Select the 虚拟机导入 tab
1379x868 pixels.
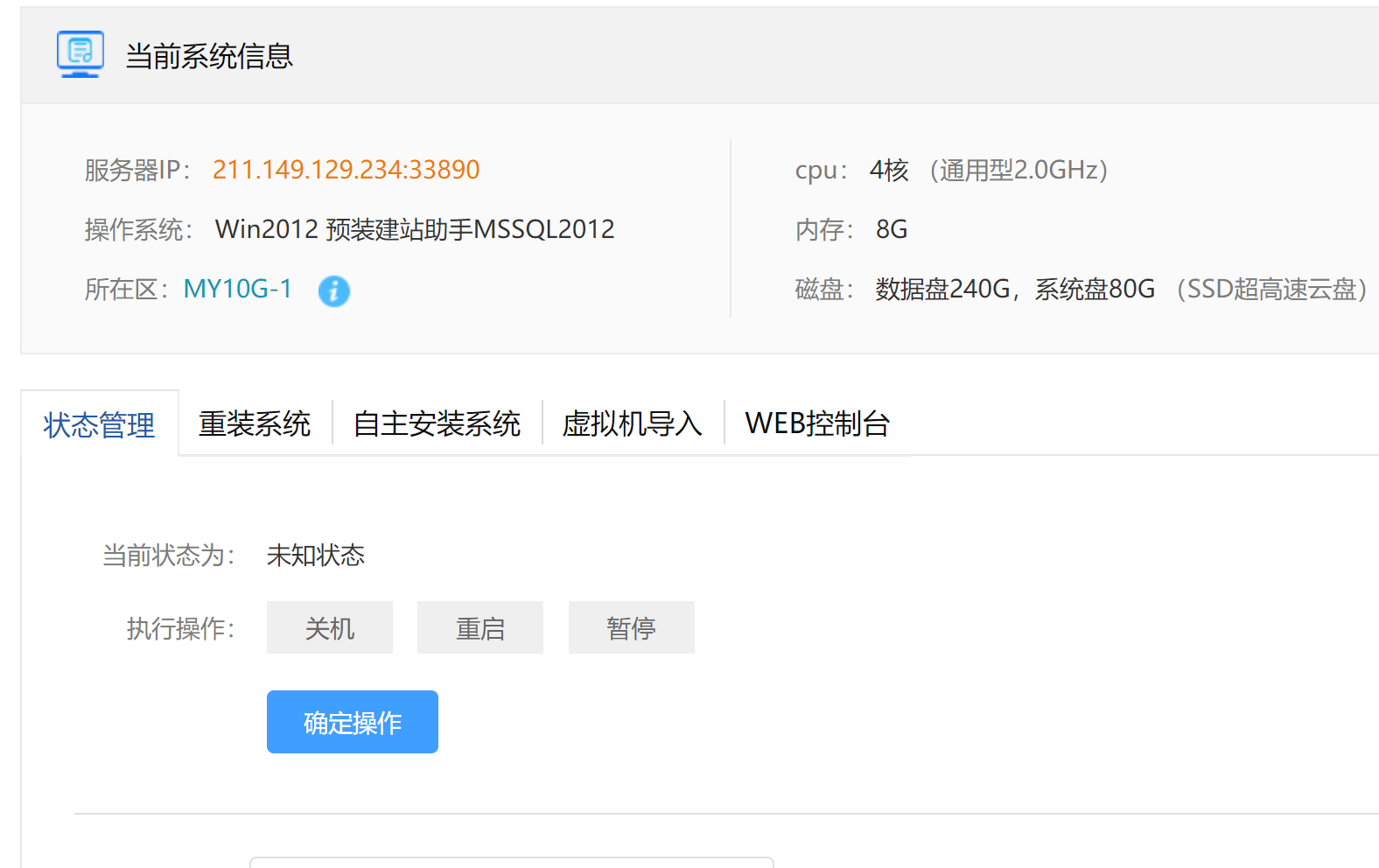point(632,424)
